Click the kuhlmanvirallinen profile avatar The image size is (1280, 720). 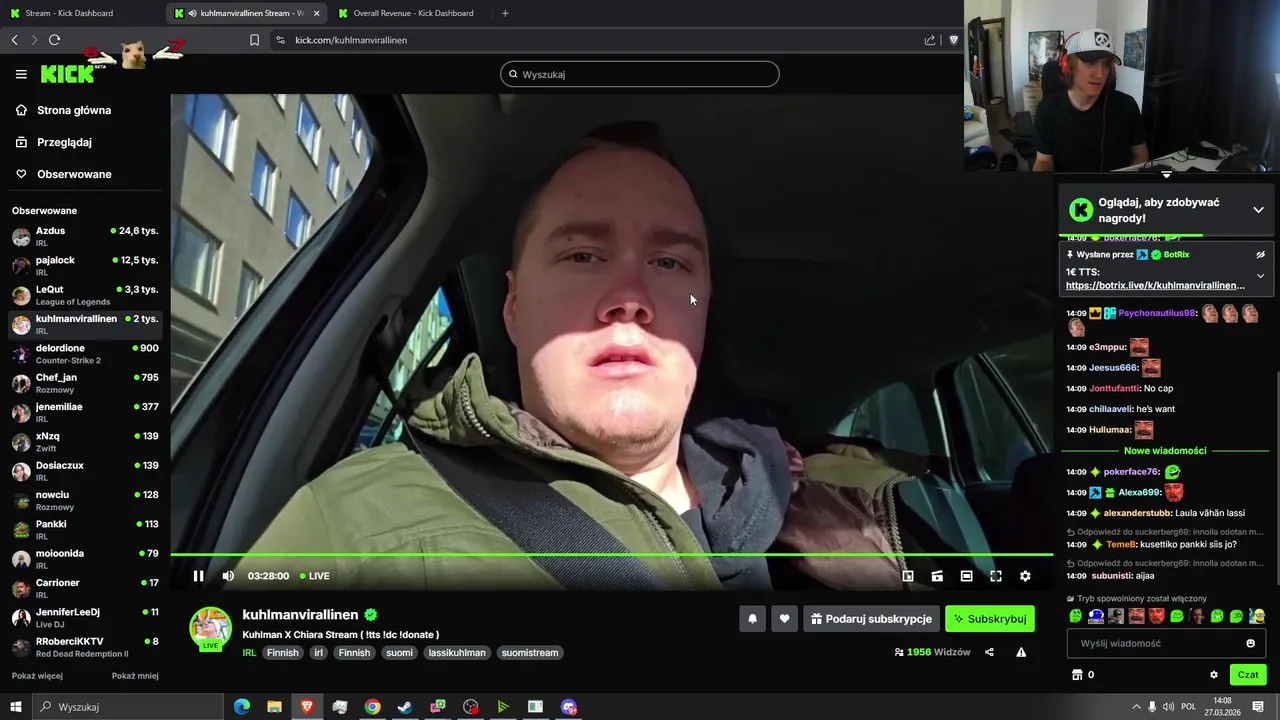(x=210, y=627)
